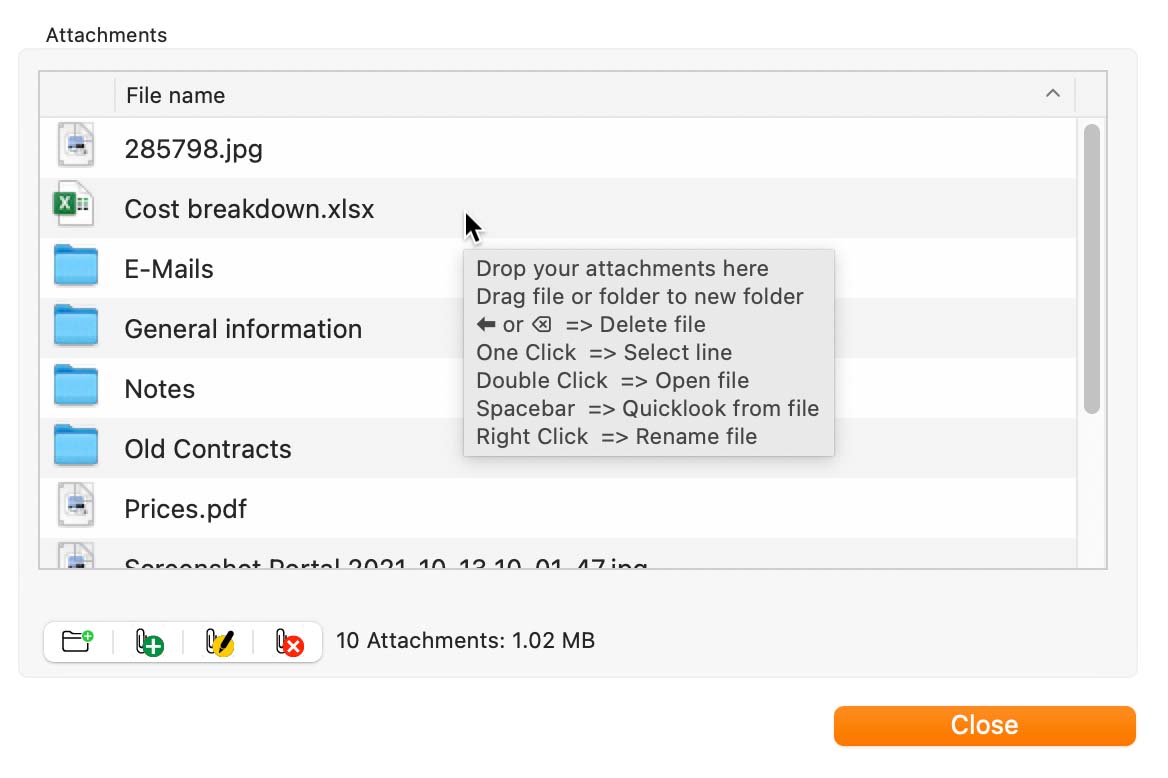The width and height of the screenshot is (1168, 778).
Task: Click the 285798.jpg image file icon
Action: (x=75, y=145)
